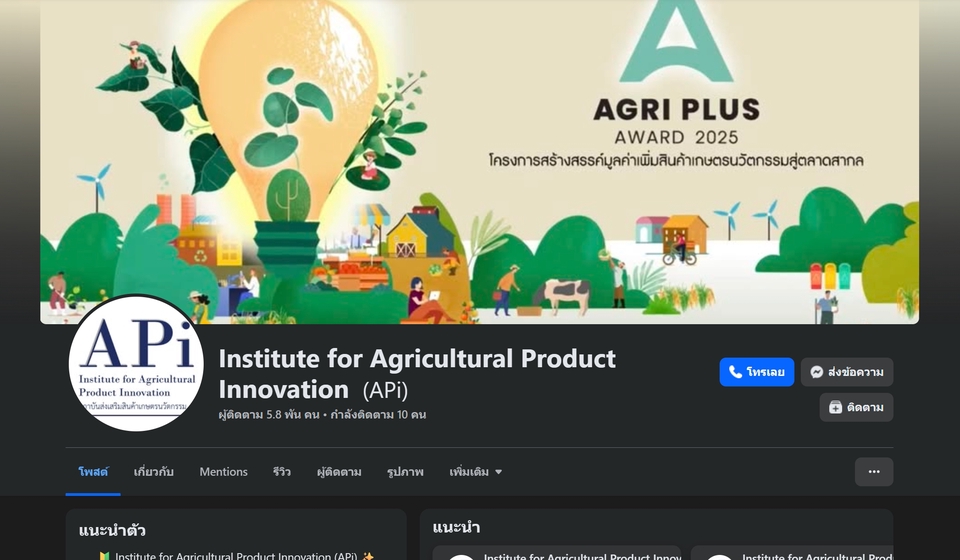The image size is (960, 560).
Task: Open the three-dots page options menu
Action: click(874, 472)
